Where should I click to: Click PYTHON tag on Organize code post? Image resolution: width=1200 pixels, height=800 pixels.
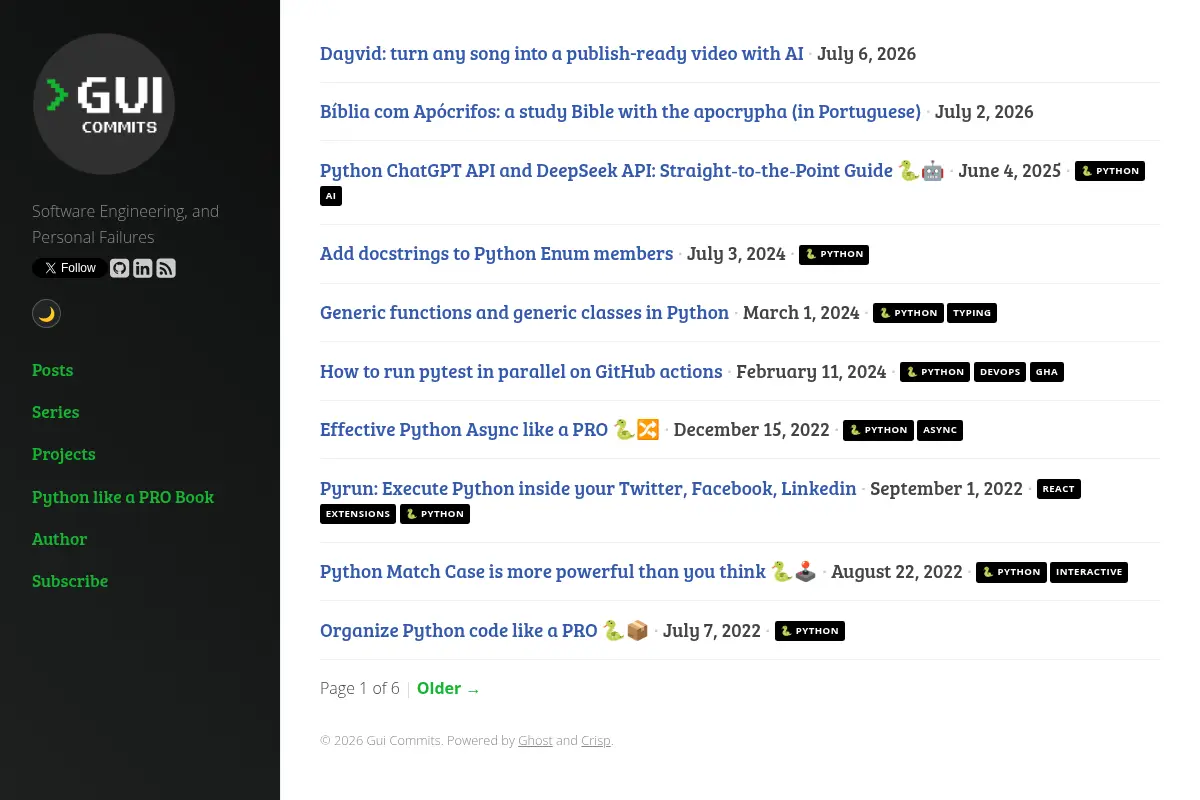[810, 631]
